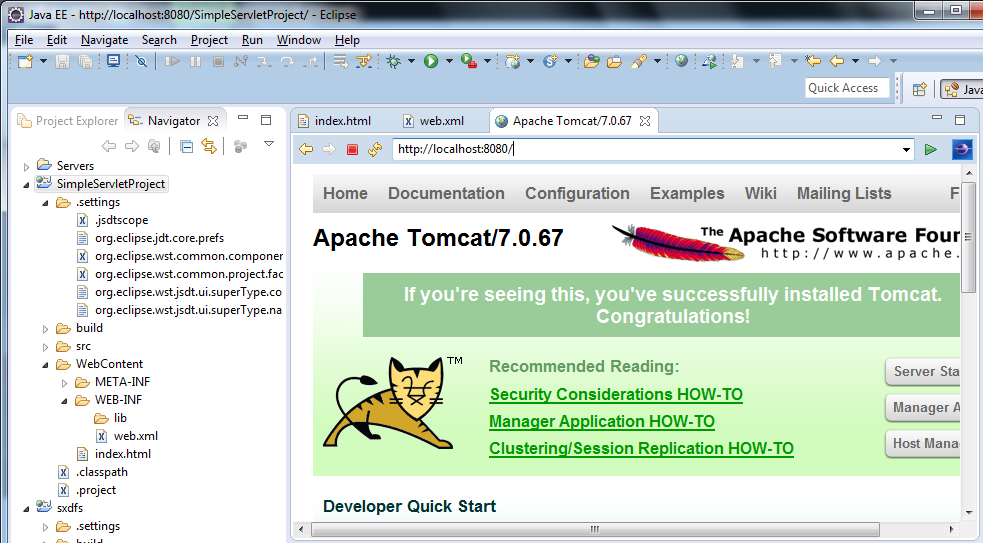Click the Terminate stop icon in main toolbar
The height and width of the screenshot is (543, 983).
[218, 61]
